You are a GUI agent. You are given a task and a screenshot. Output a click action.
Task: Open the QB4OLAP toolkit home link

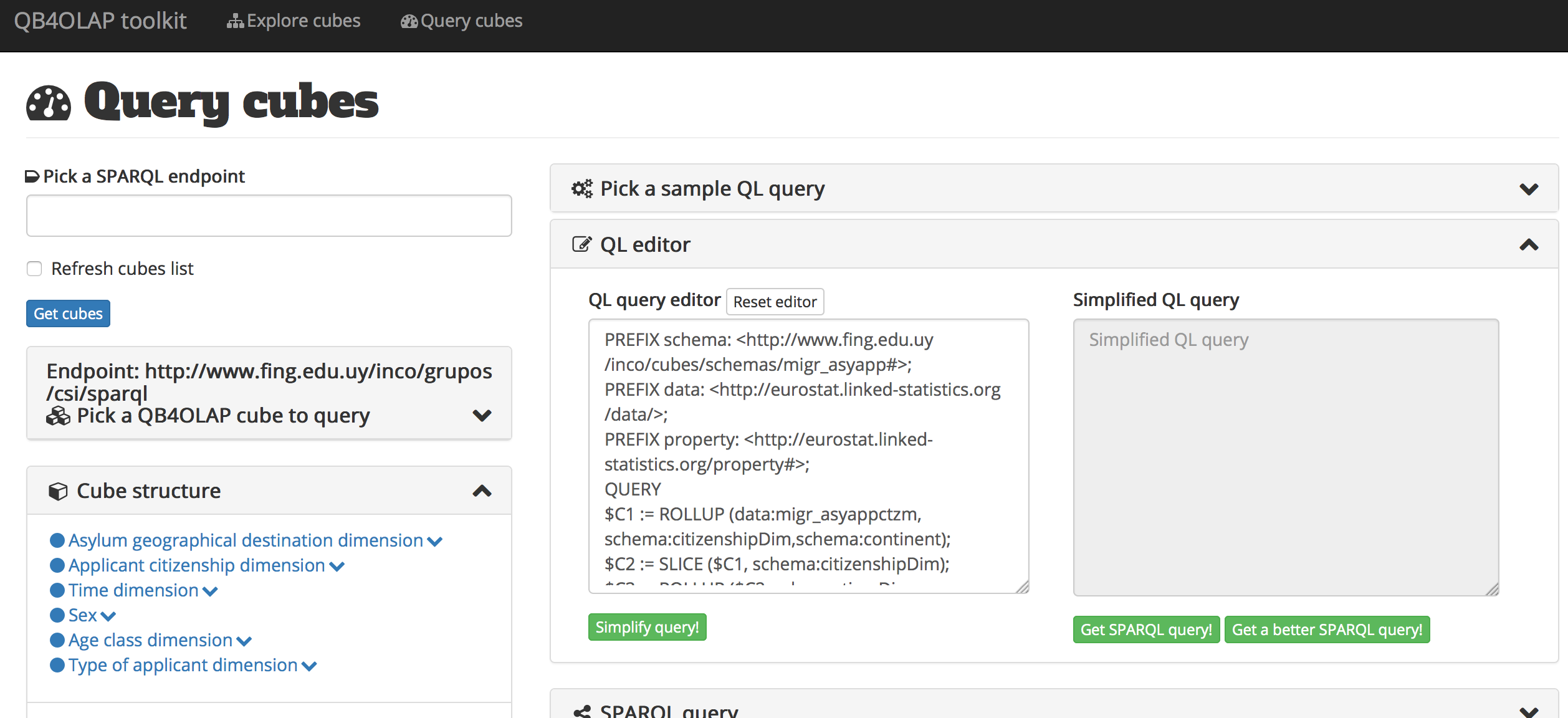point(100,21)
